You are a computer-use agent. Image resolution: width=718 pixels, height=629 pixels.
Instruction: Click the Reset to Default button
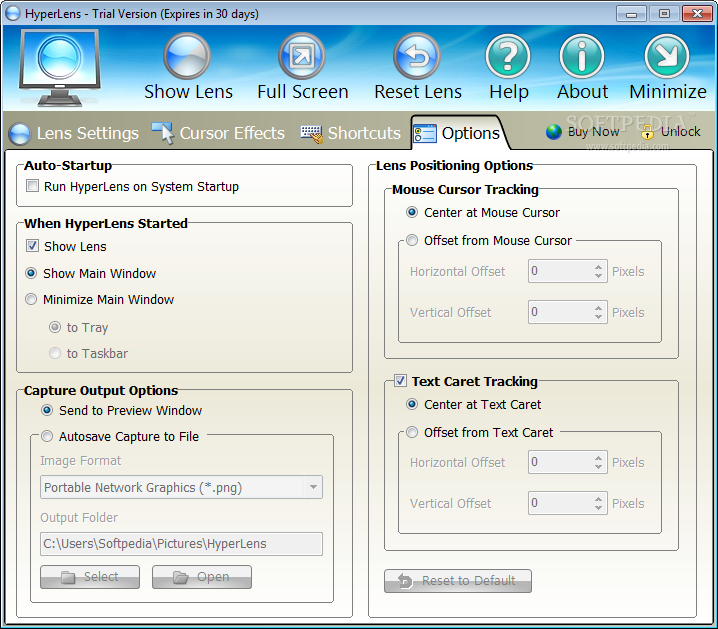[458, 581]
